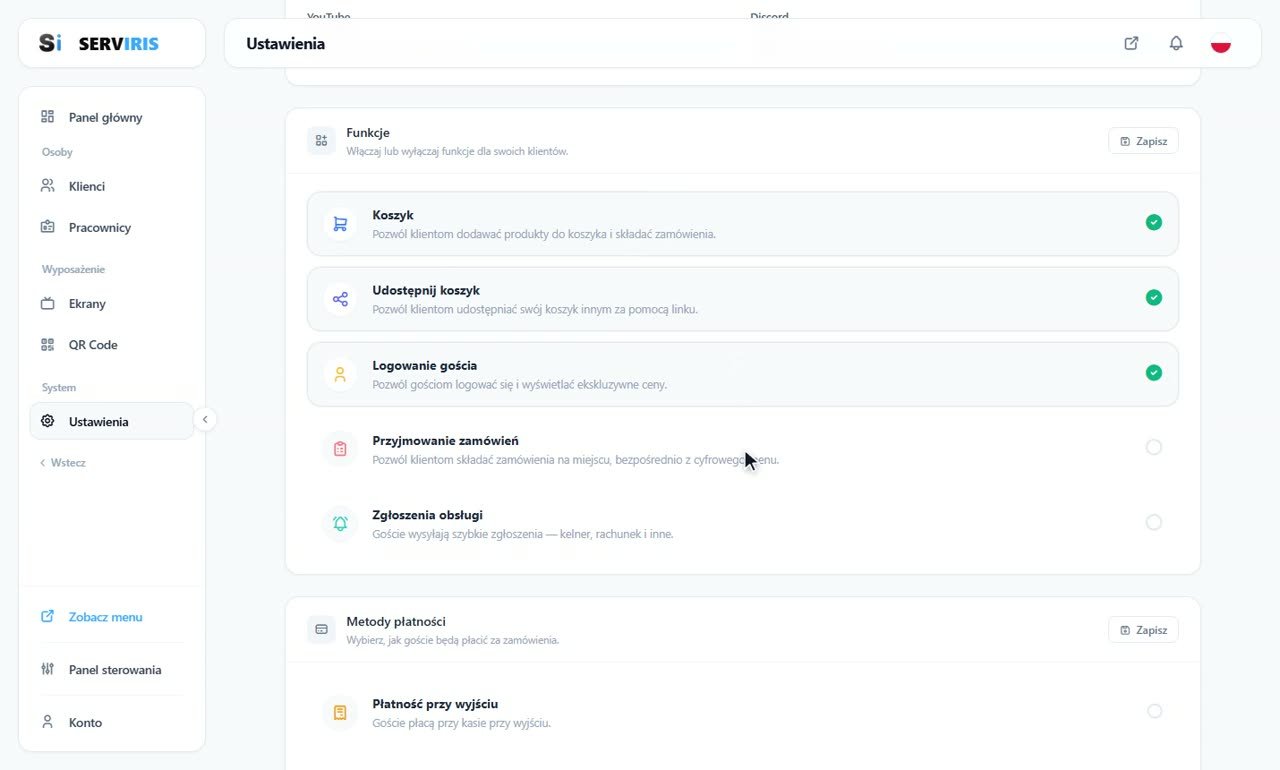Disable the Koszyk feature checkmark
The width and height of the screenshot is (1280, 770).
click(1154, 222)
